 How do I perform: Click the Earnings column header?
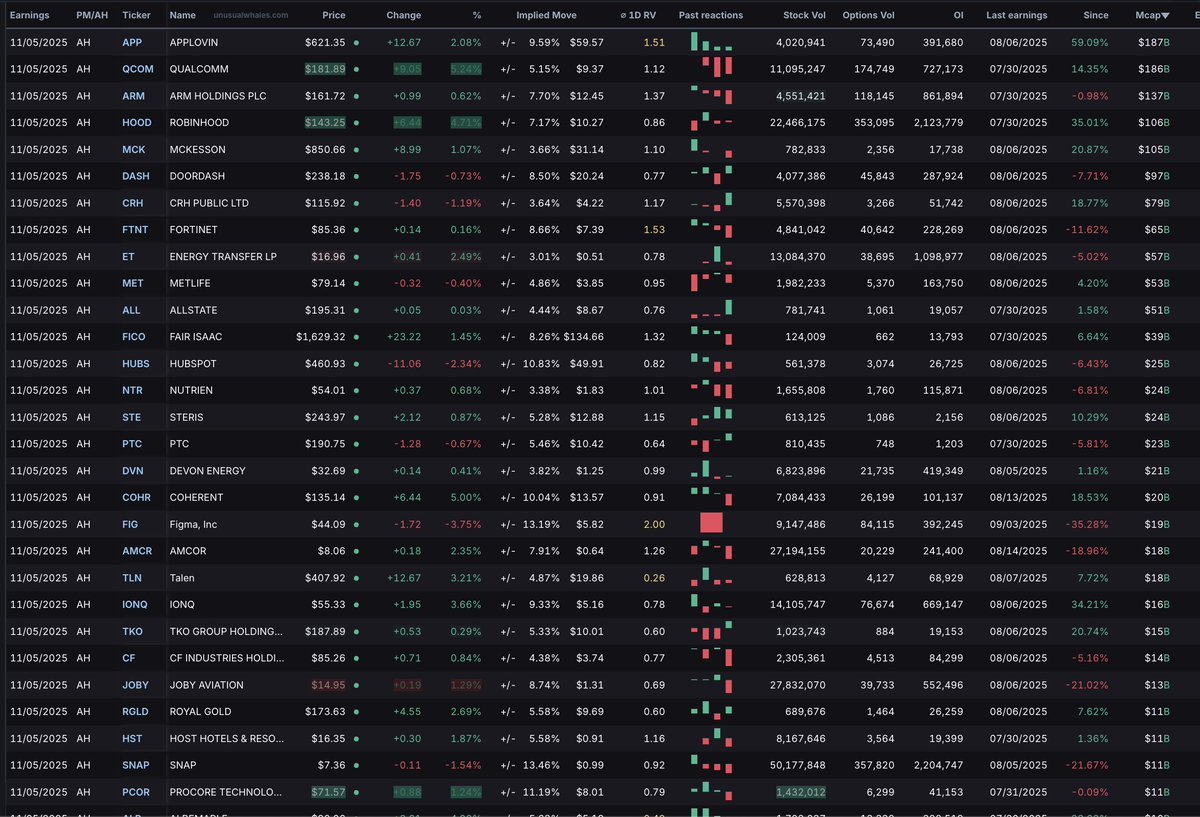click(x=30, y=16)
